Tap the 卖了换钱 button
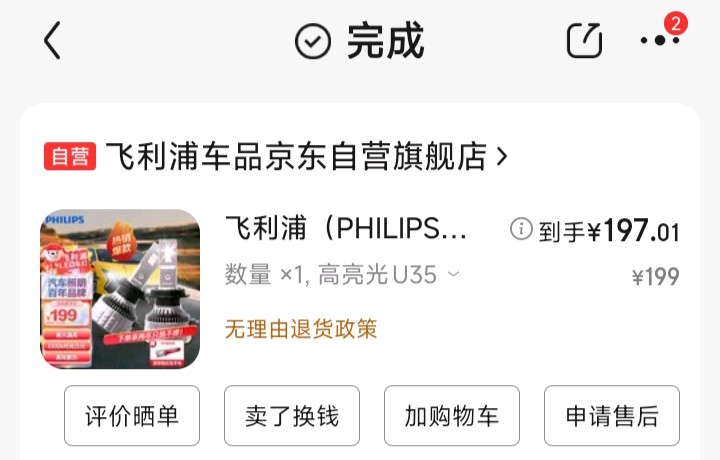 coord(292,415)
